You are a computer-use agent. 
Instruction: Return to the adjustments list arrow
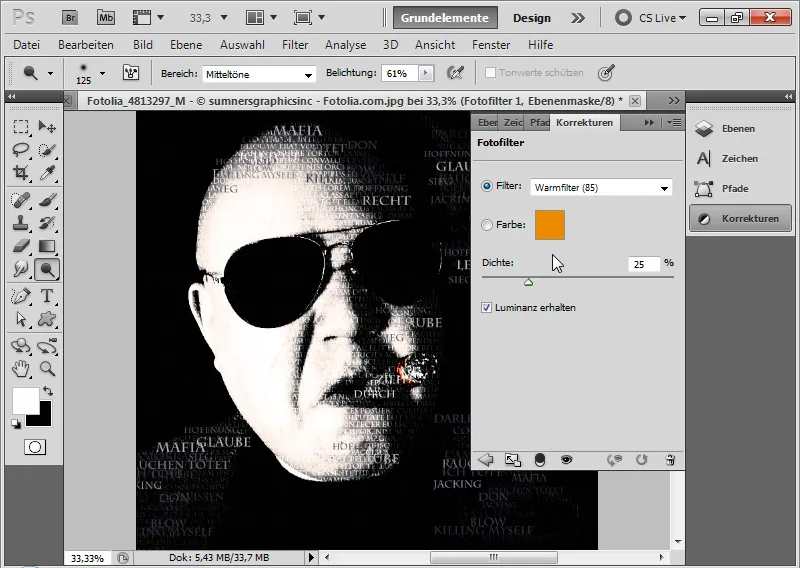coord(485,460)
